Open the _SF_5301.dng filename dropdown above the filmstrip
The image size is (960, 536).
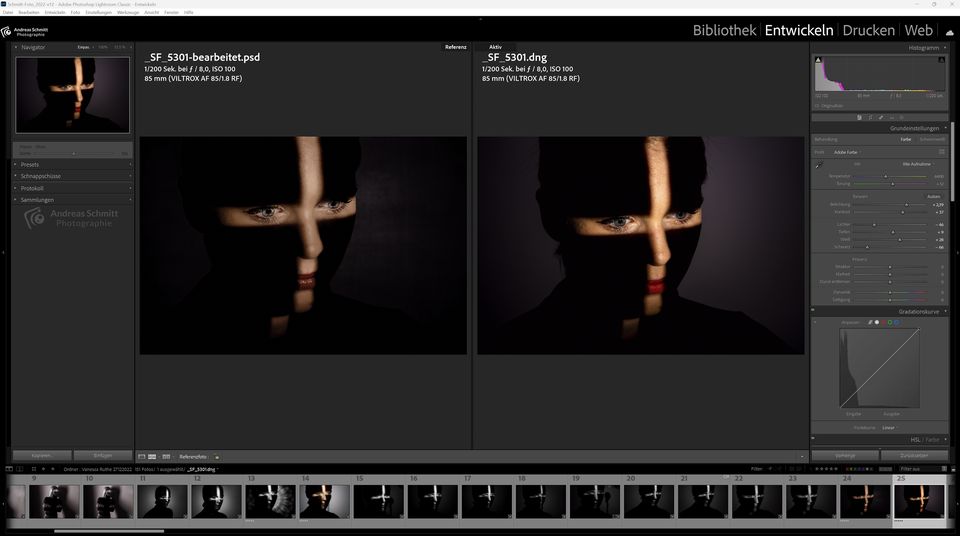click(203, 469)
